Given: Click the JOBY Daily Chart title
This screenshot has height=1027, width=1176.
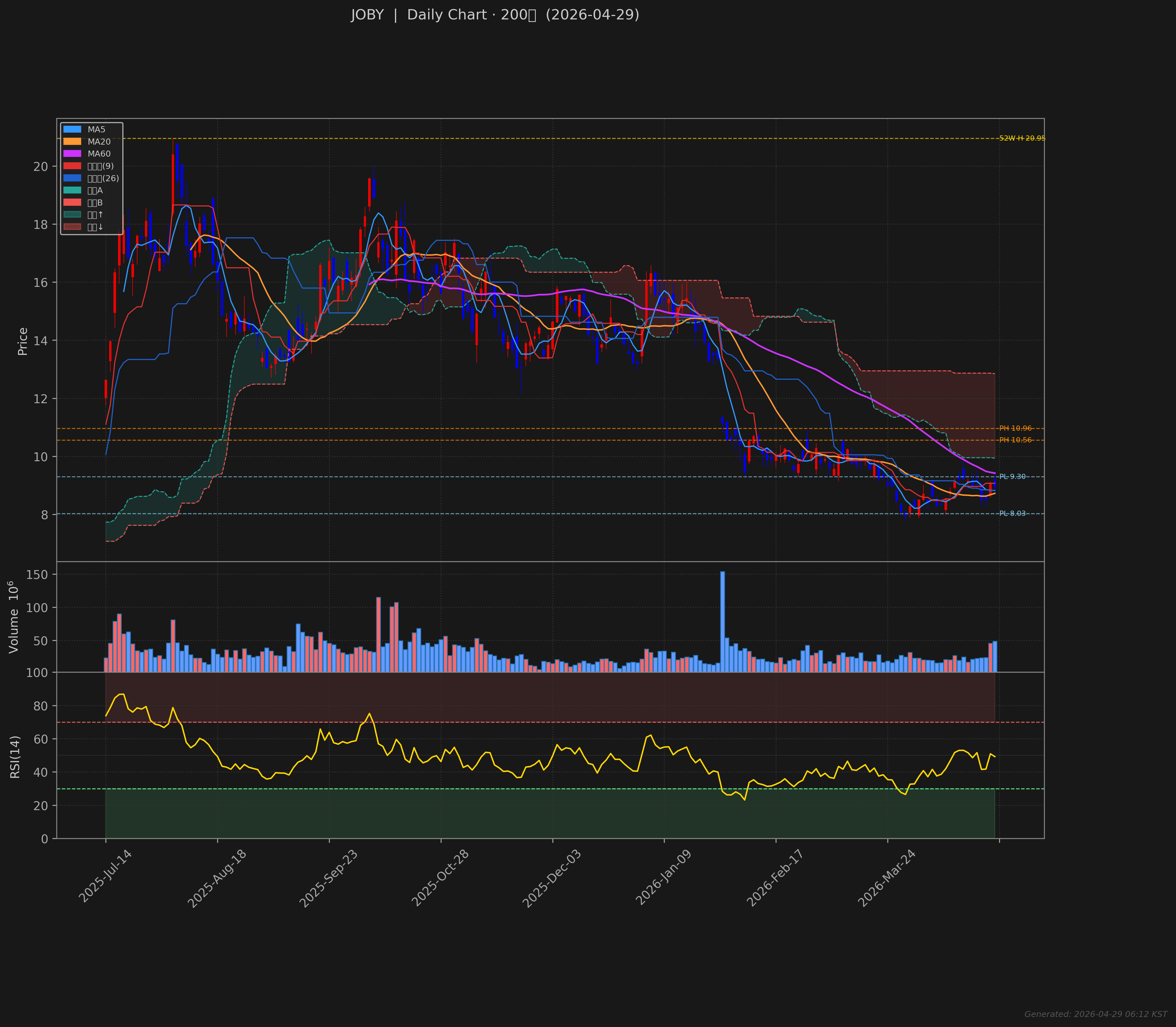Looking at the screenshot, I should (x=495, y=15).
